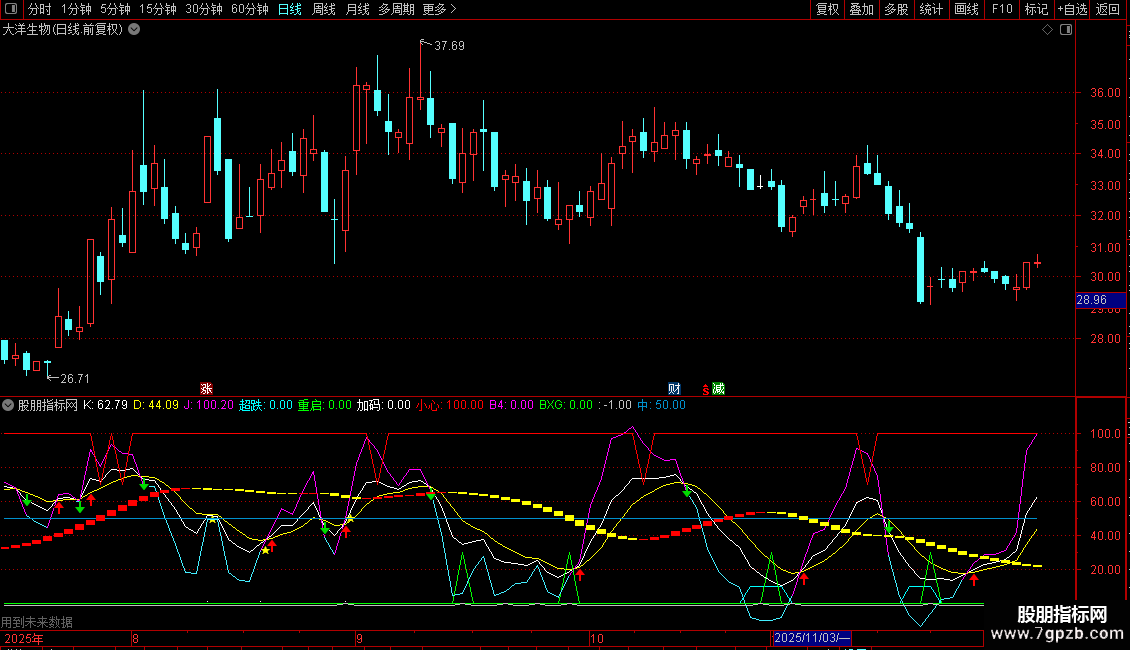Screen dimensions: 1130x650
Task: Click the yellow star signal in indicator
Action: pos(265,550)
